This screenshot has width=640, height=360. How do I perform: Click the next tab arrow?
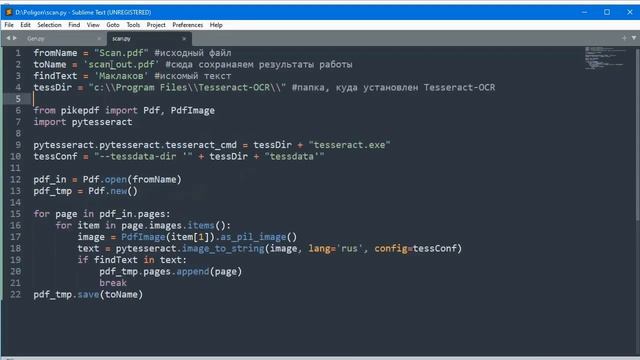[15, 38]
